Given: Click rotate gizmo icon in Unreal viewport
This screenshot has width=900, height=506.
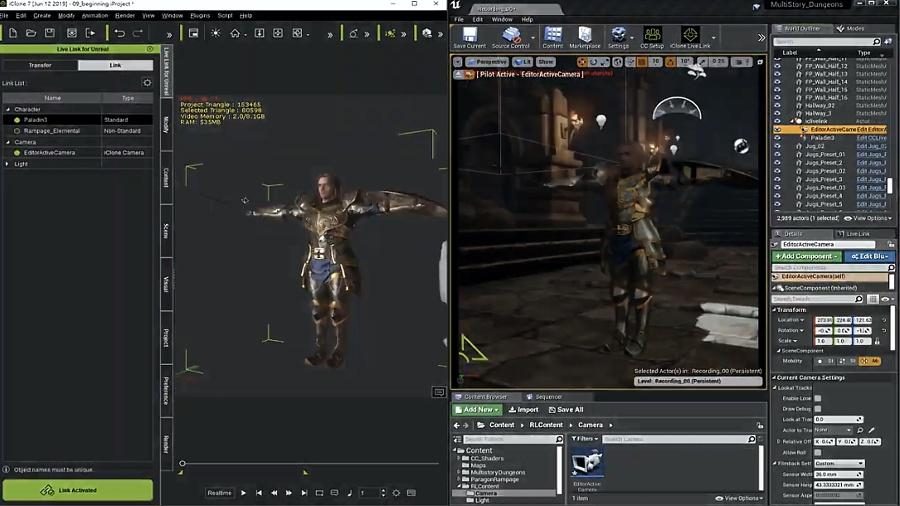Looking at the screenshot, I should click(x=593, y=62).
